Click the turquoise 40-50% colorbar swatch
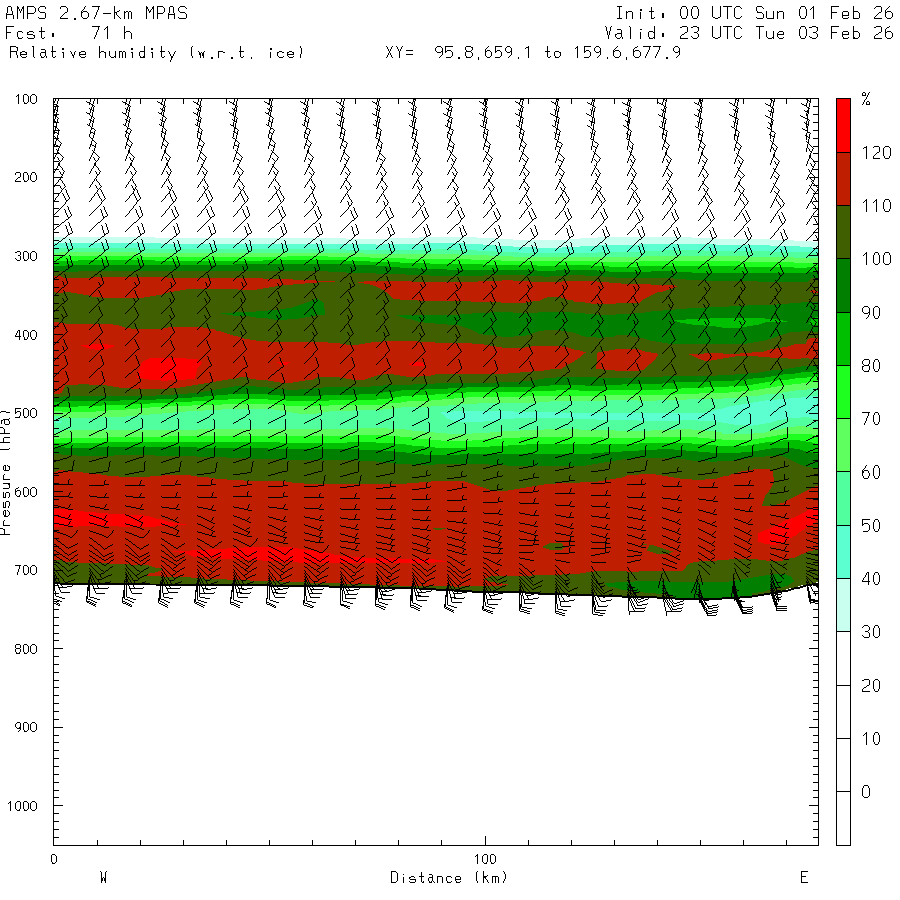 coord(843,552)
